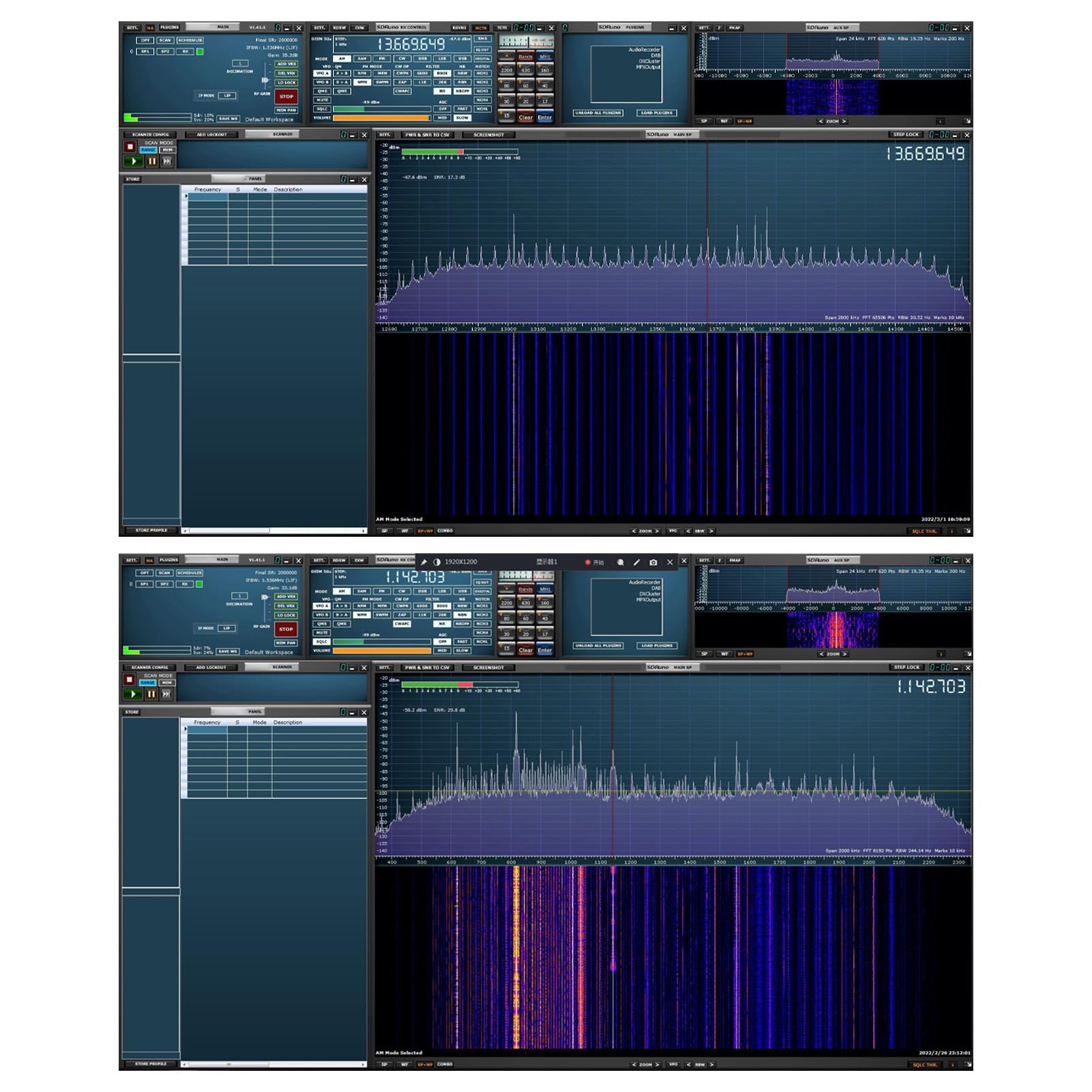Start the scanner with play in upper screenshot
Viewport: 1092px width, 1092px height.
(x=133, y=162)
